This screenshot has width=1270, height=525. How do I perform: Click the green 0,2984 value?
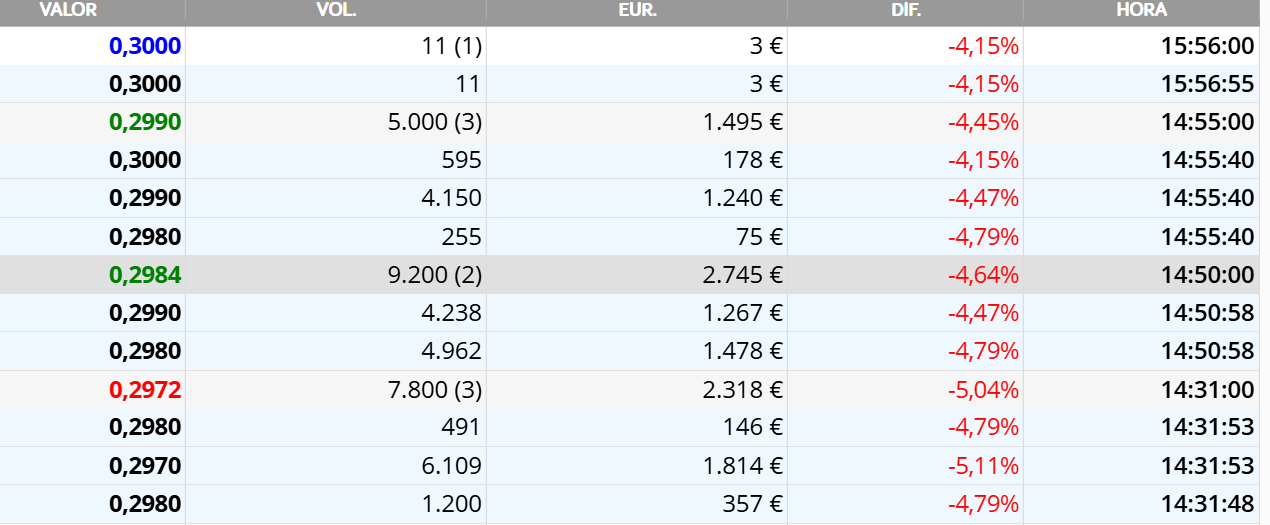pos(145,275)
